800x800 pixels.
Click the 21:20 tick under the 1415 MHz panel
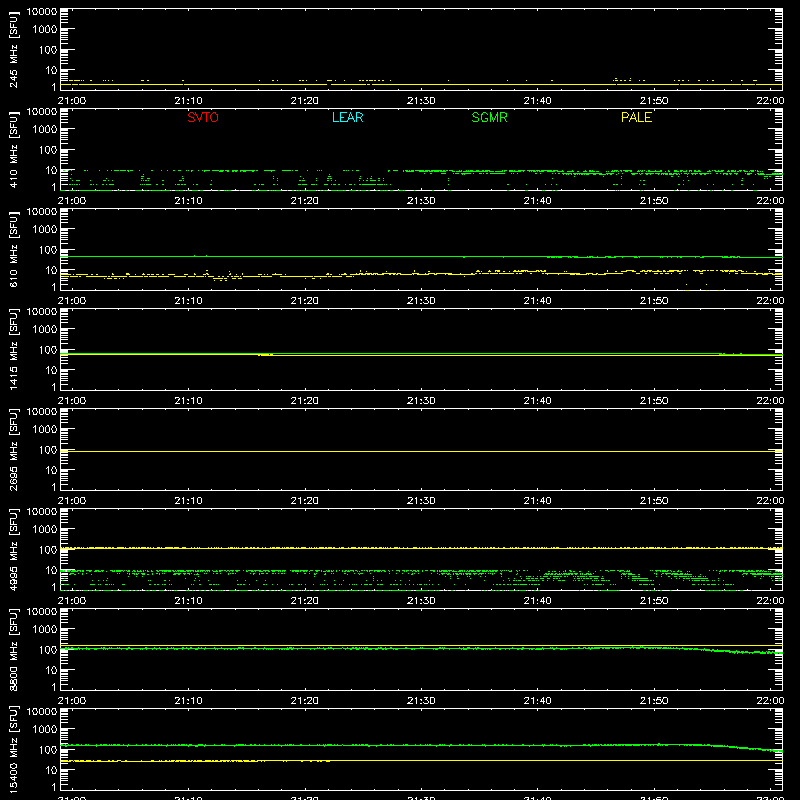tap(305, 401)
